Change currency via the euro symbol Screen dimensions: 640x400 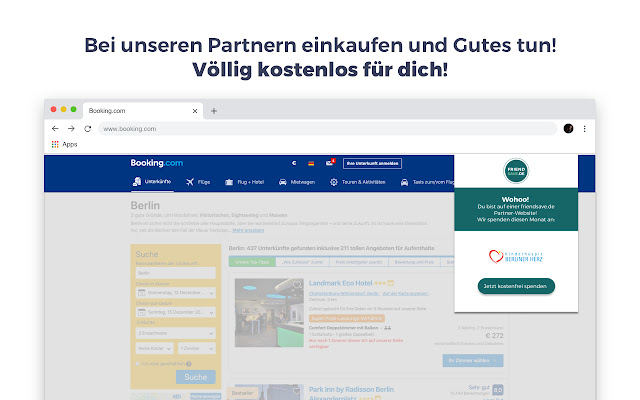coord(294,163)
